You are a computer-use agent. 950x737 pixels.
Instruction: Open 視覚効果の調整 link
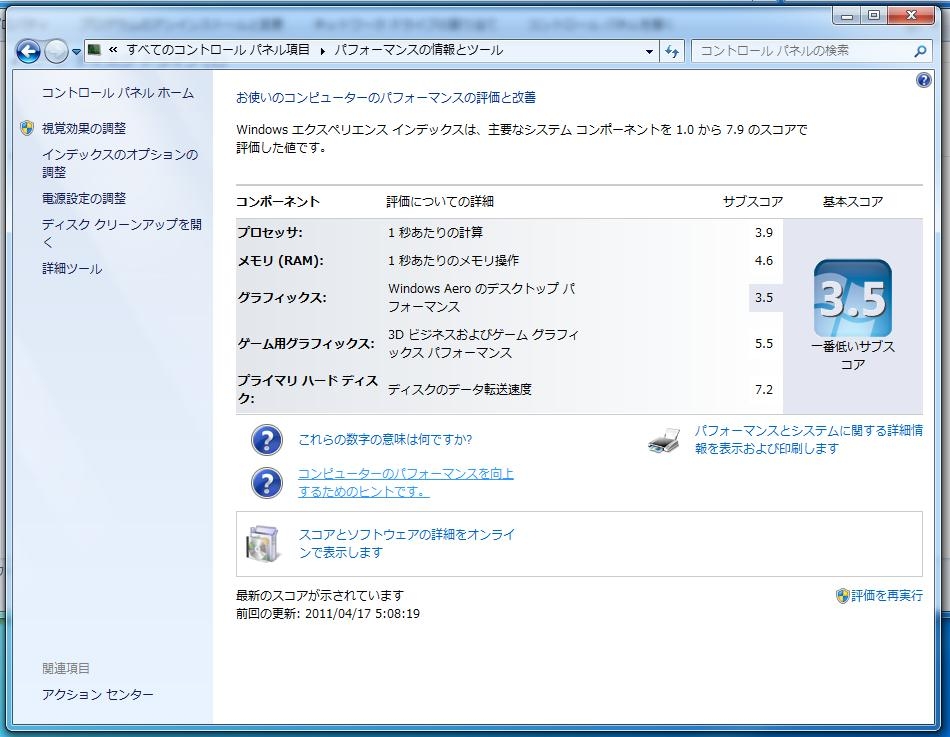pos(84,128)
